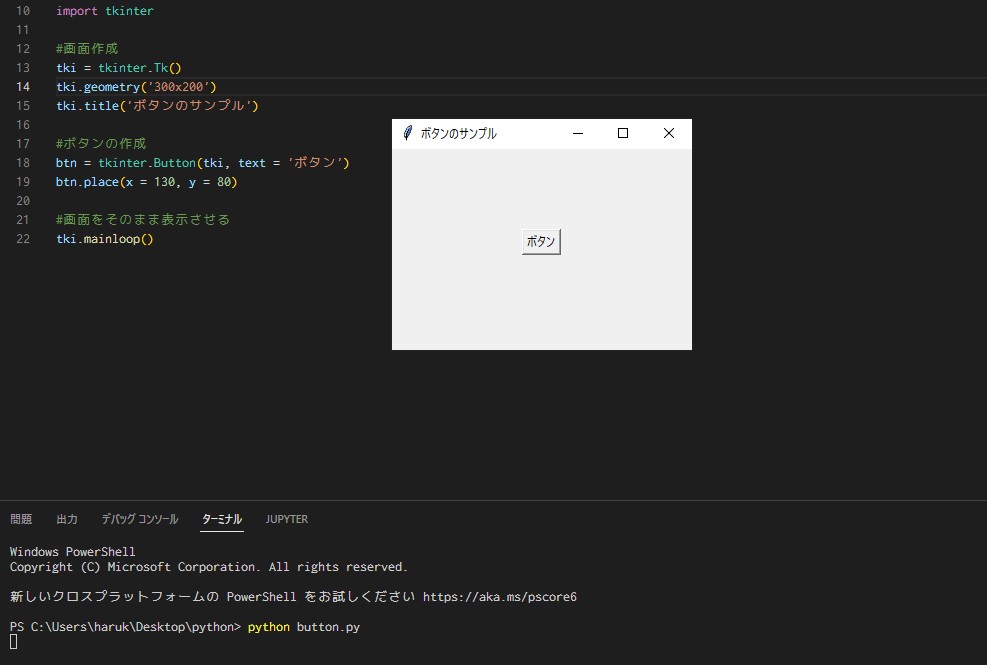The image size is (987, 665).
Task: Click the Microsoft Corporation copyright line
Action: coord(208,567)
